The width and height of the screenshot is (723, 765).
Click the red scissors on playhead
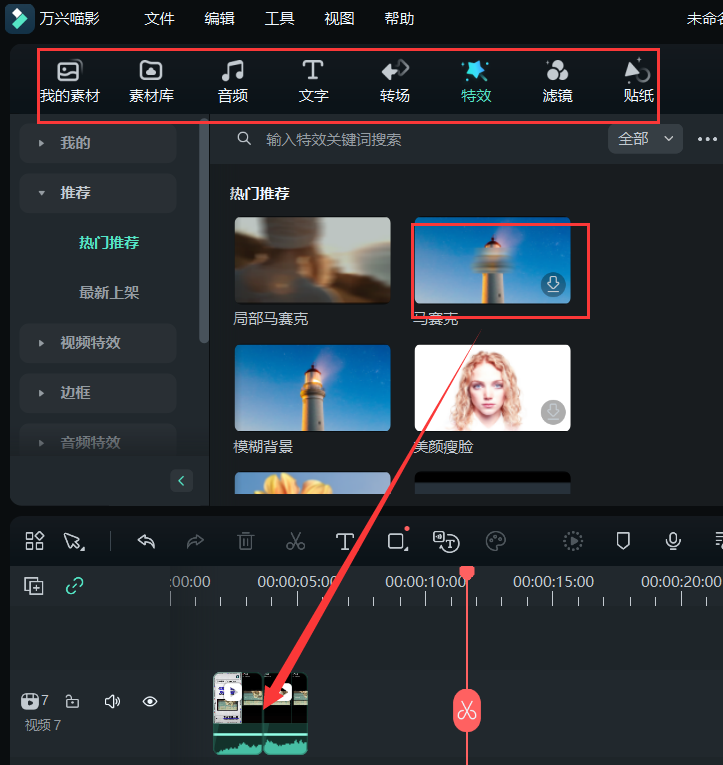467,710
